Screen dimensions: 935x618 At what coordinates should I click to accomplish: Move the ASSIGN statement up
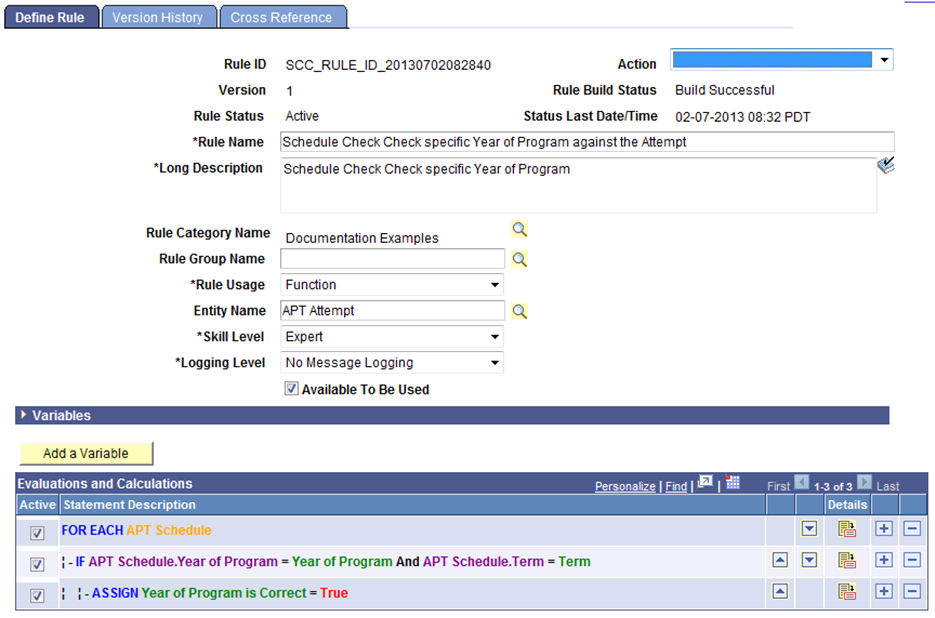(x=779, y=591)
